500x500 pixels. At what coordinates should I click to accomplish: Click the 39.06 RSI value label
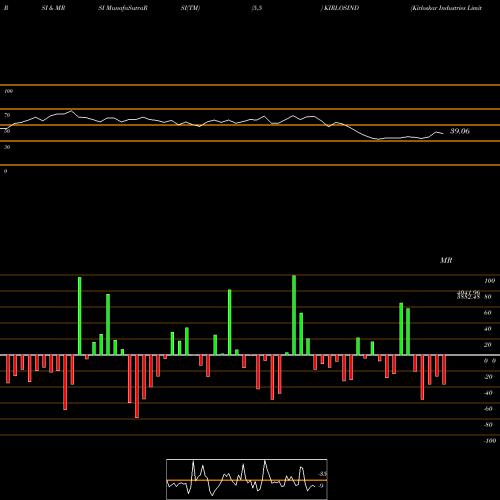click(460, 131)
